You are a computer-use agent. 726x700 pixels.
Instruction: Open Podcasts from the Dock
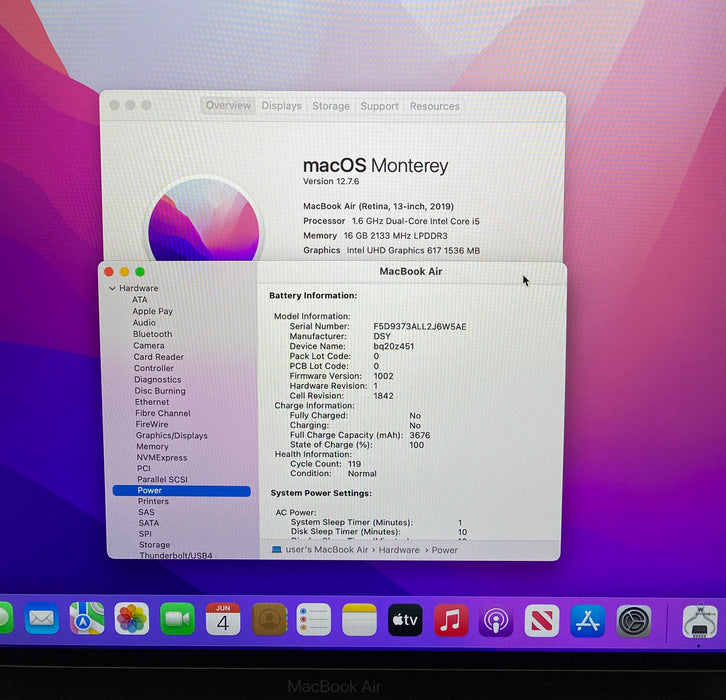point(496,620)
